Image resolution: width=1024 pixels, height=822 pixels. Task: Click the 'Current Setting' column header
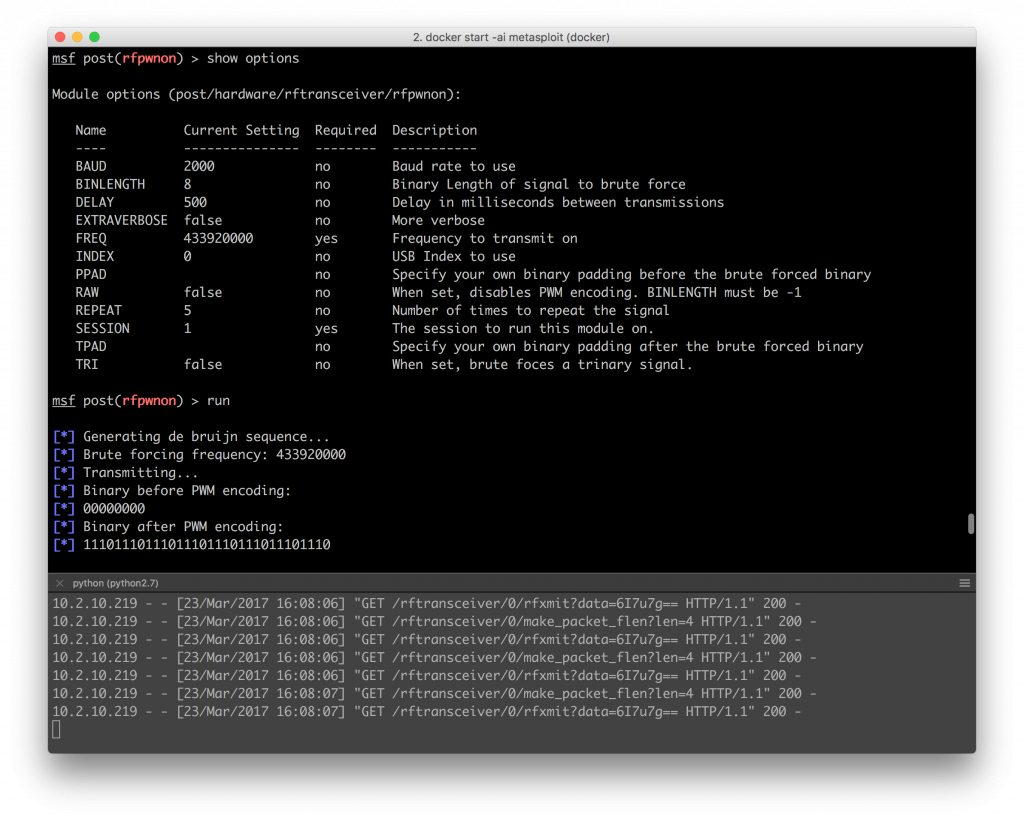(x=241, y=130)
